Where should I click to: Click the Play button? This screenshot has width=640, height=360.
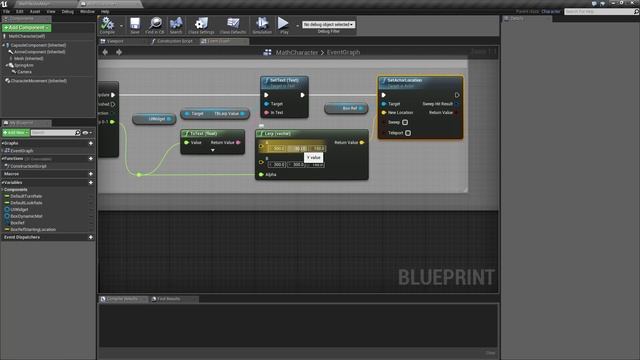pyautogui.click(x=283, y=25)
